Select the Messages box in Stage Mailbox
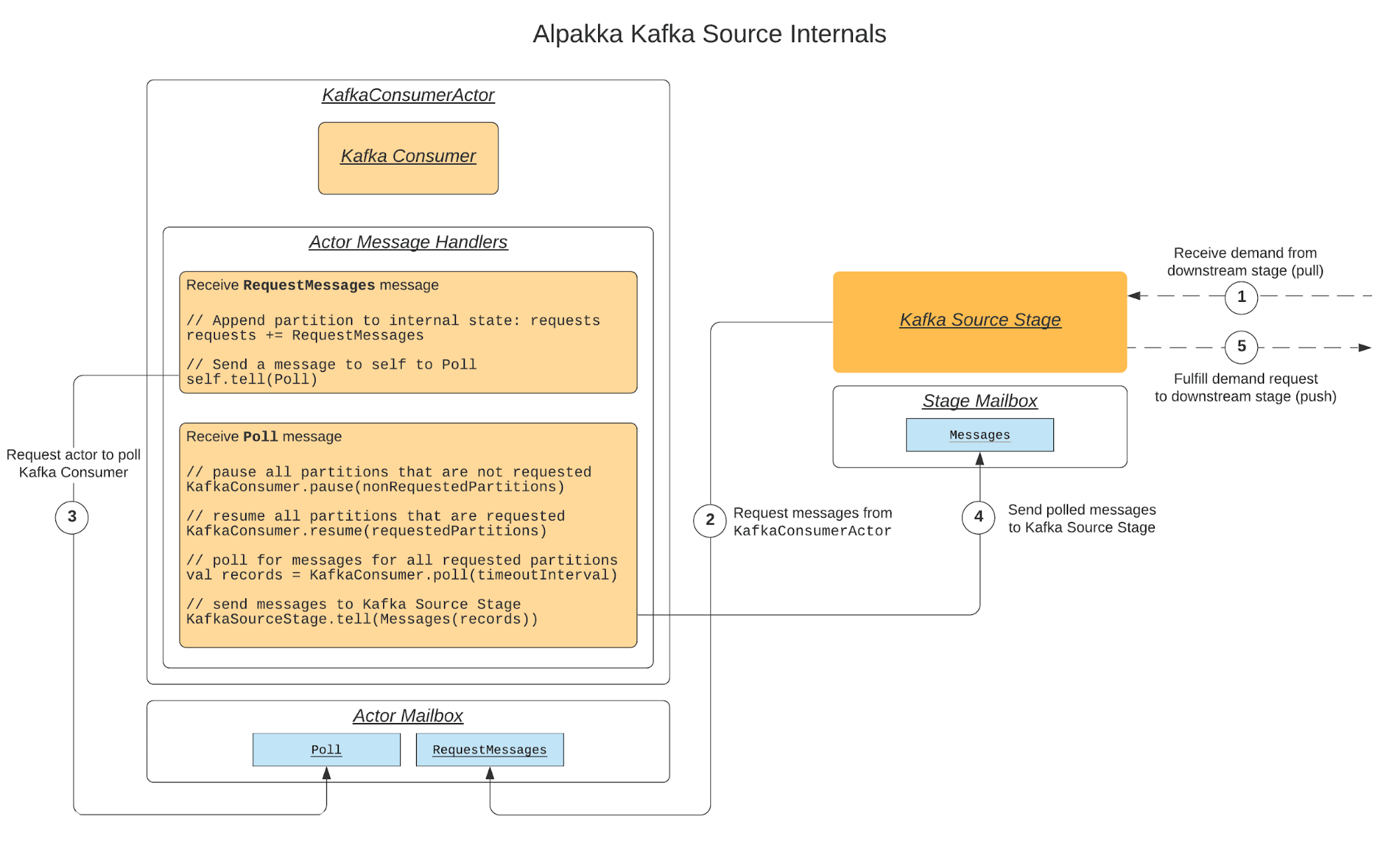The image size is (1400, 849). [x=980, y=435]
